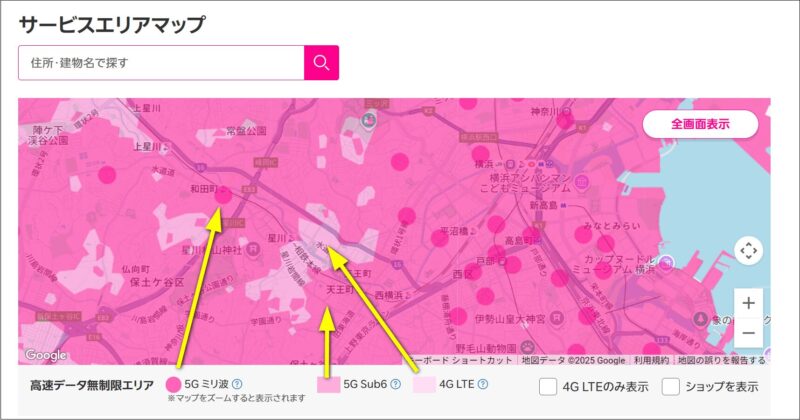Click the 全画面表示 fullscreen button
Viewport: 800px width, 420px height.
point(700,124)
